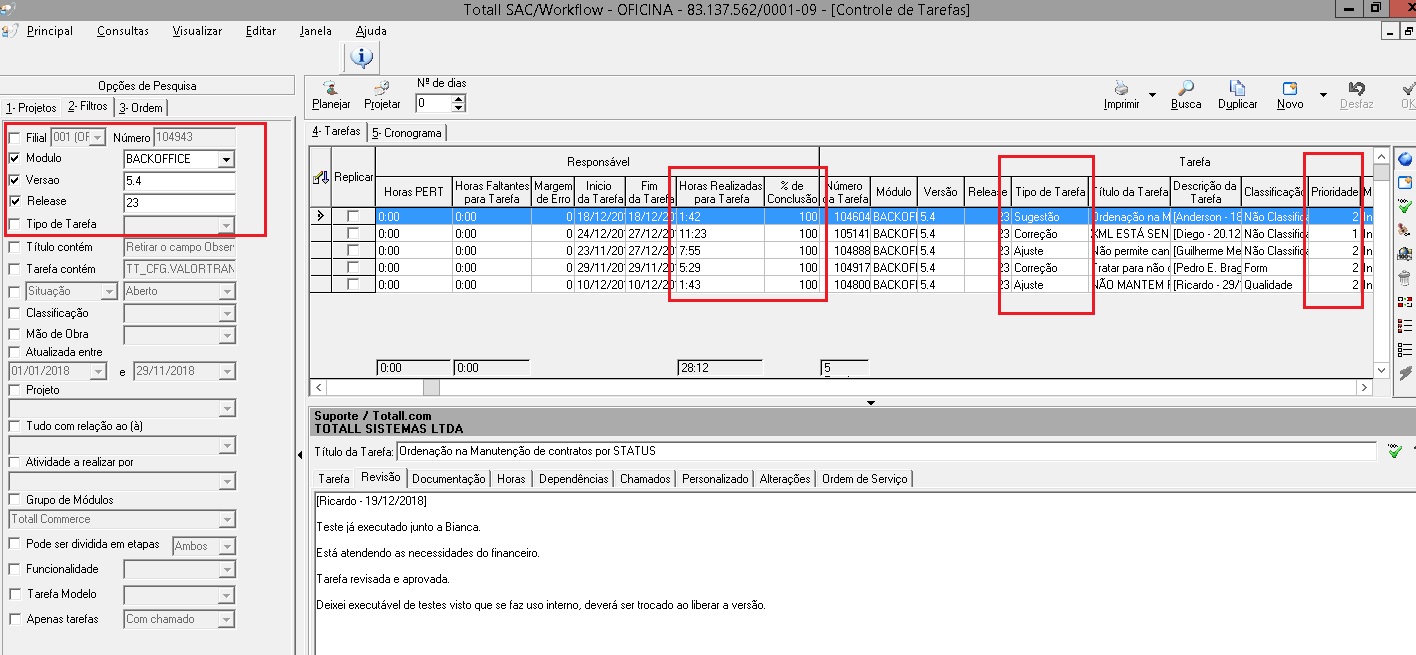Click the note icon below the blue globe
Viewport: 1416px width, 655px height.
pyautogui.click(x=1405, y=183)
